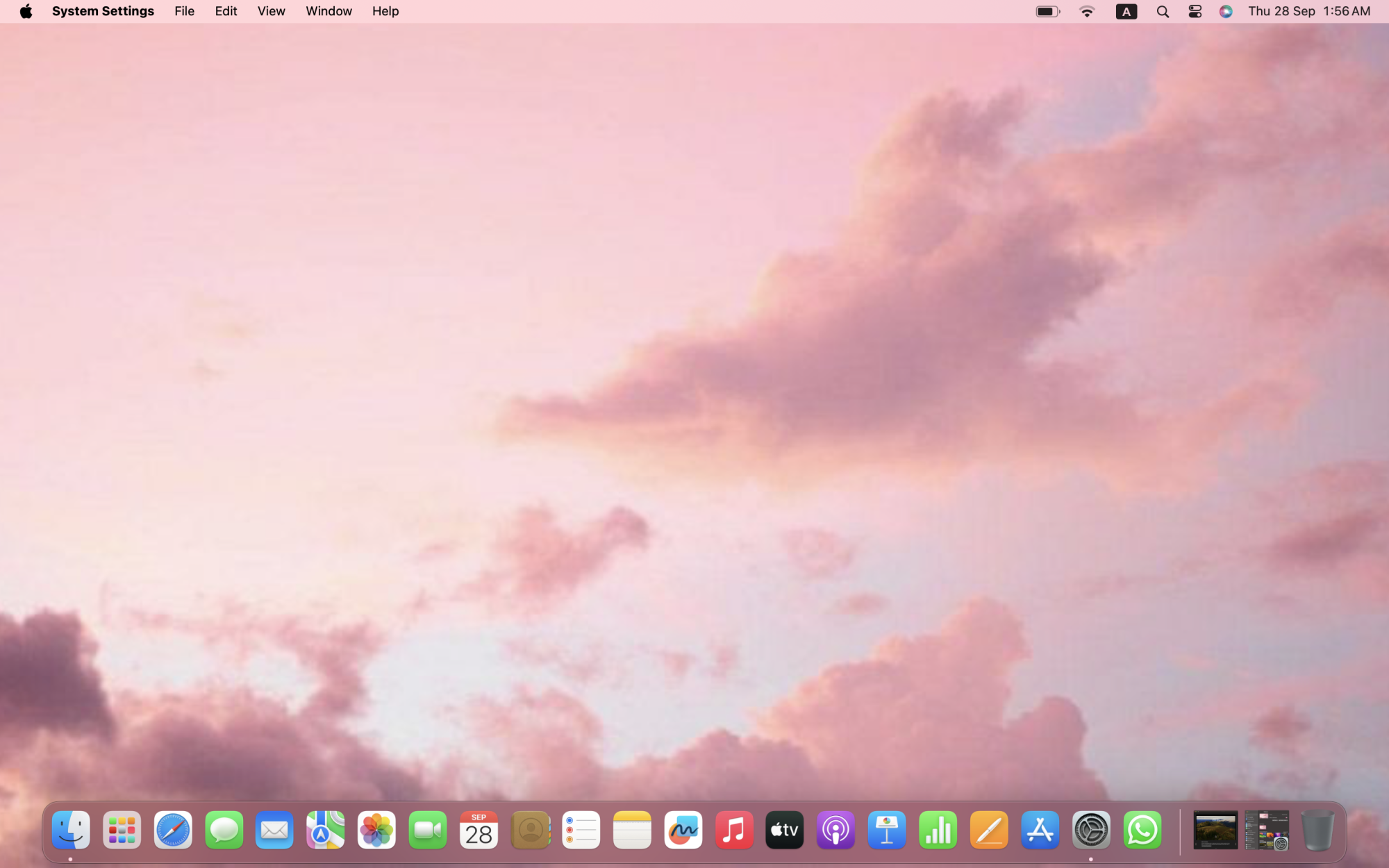
Task: Open Calendar showing Sep 28
Action: click(479, 830)
